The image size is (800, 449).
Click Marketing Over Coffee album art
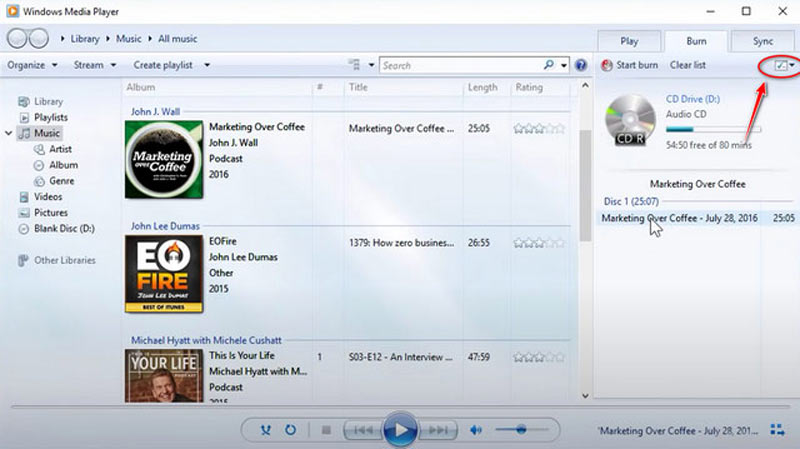164,159
